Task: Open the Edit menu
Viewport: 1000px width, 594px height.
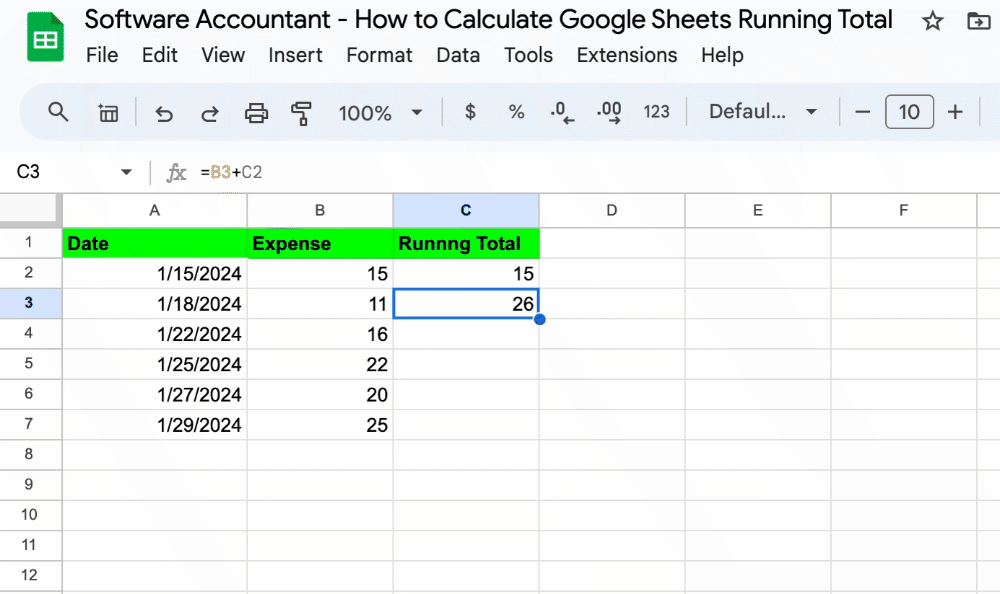Action: pos(159,56)
